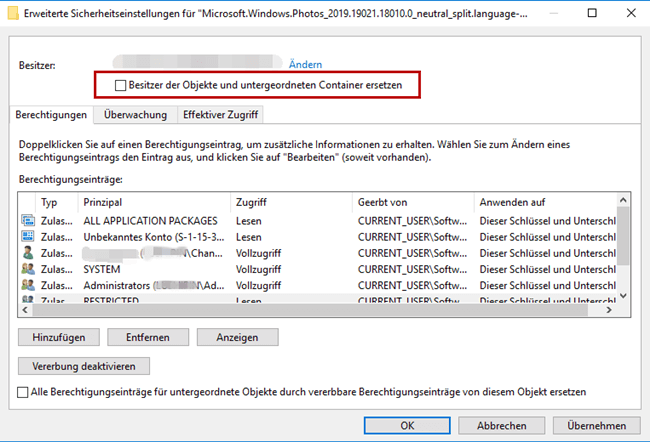Confirm with the OK button
This screenshot has height=442, width=650.
407,426
